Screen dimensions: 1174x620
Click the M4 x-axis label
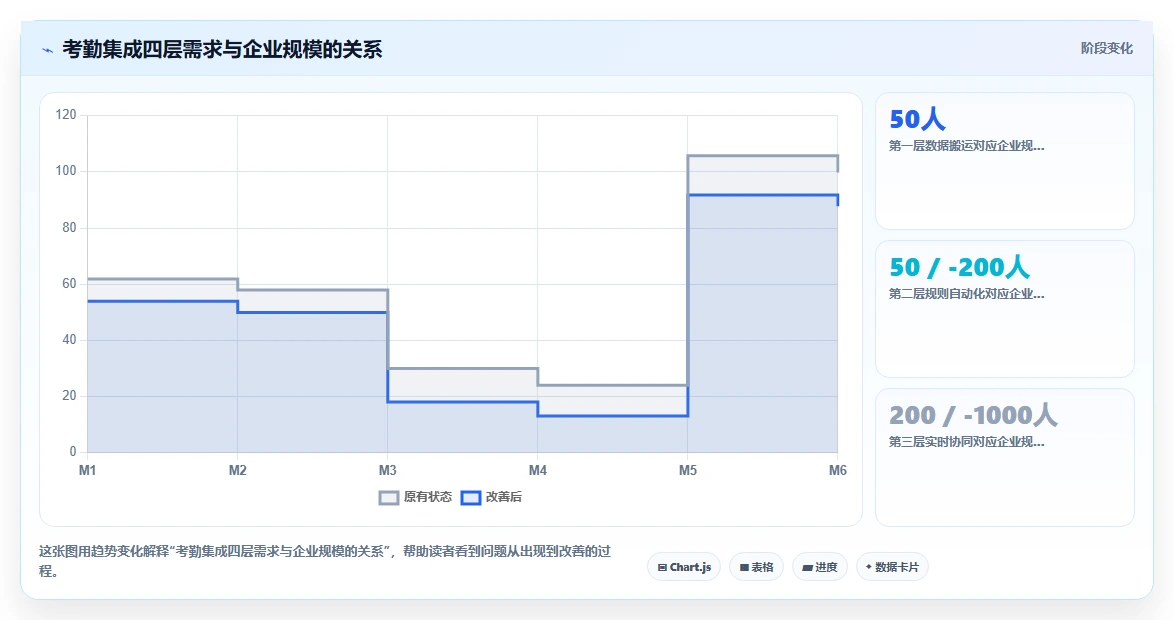538,470
